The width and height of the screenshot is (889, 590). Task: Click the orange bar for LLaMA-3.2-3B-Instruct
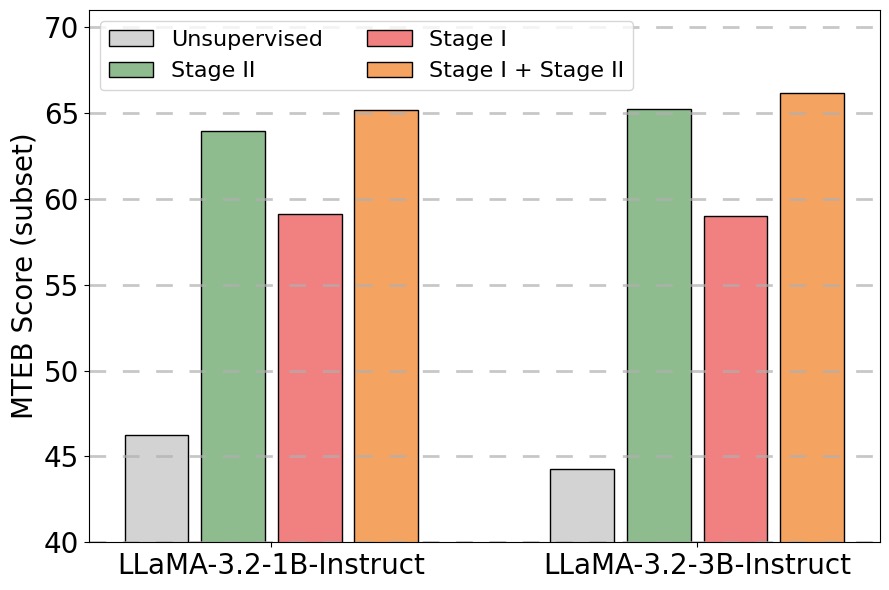click(x=812, y=317)
